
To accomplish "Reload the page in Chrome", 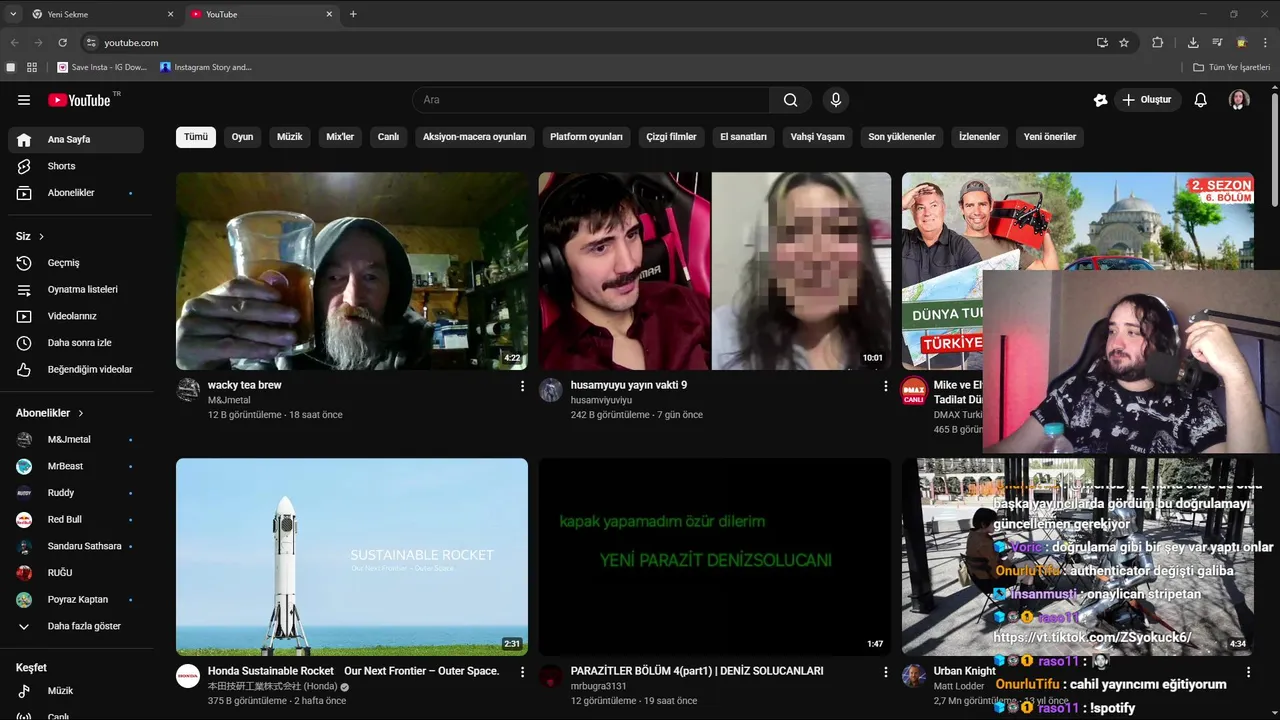I will [x=62, y=43].
